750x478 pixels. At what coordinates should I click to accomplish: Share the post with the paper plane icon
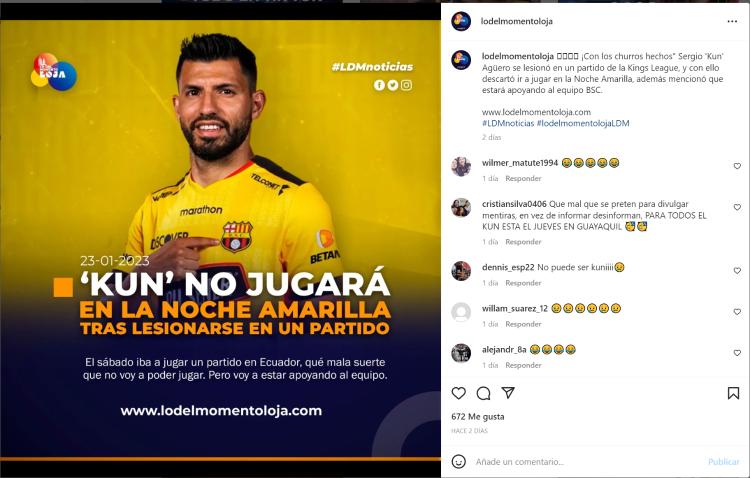tap(508, 393)
